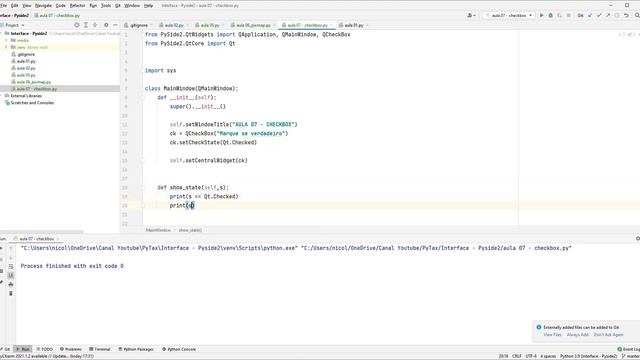
Task: Start debugging with the bug icon
Action: 551,15
